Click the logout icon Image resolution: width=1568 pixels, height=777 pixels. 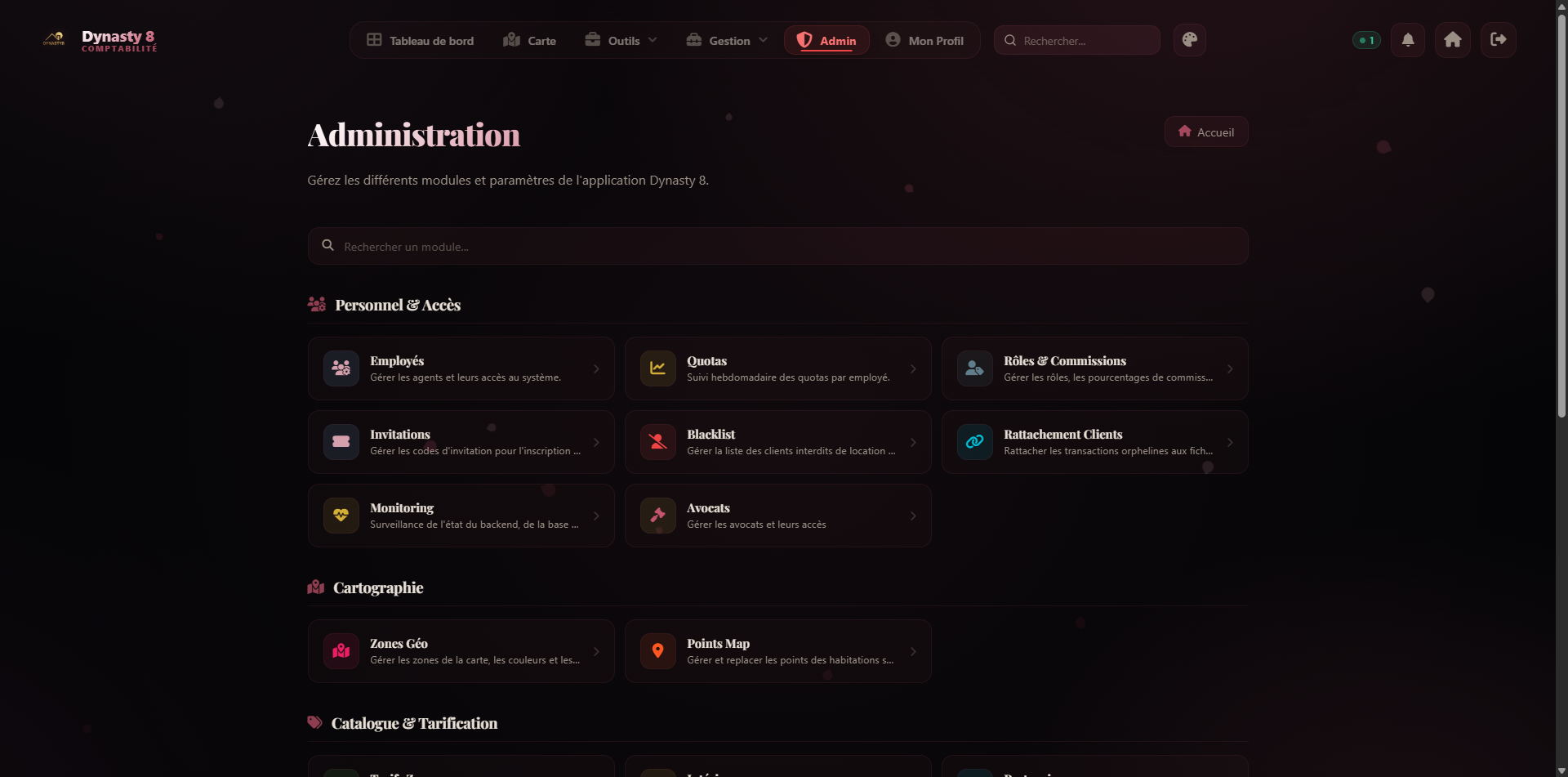[1498, 40]
